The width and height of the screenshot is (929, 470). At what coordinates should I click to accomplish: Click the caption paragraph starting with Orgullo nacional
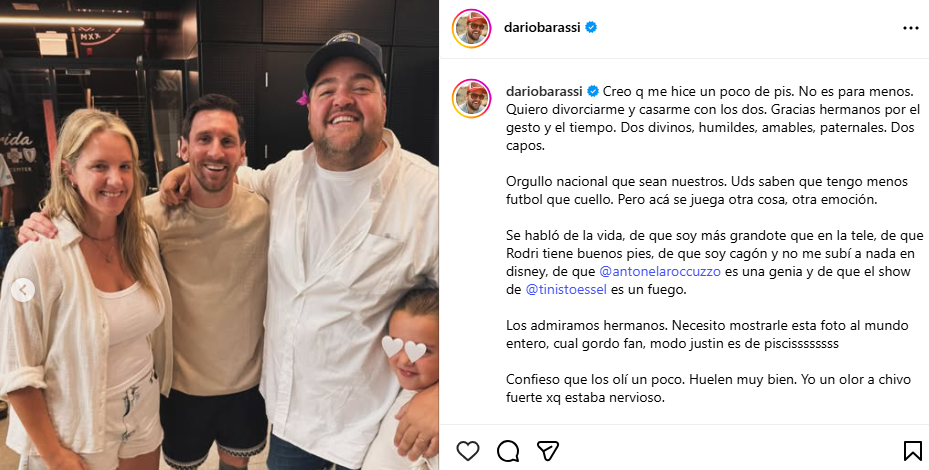pos(710,190)
